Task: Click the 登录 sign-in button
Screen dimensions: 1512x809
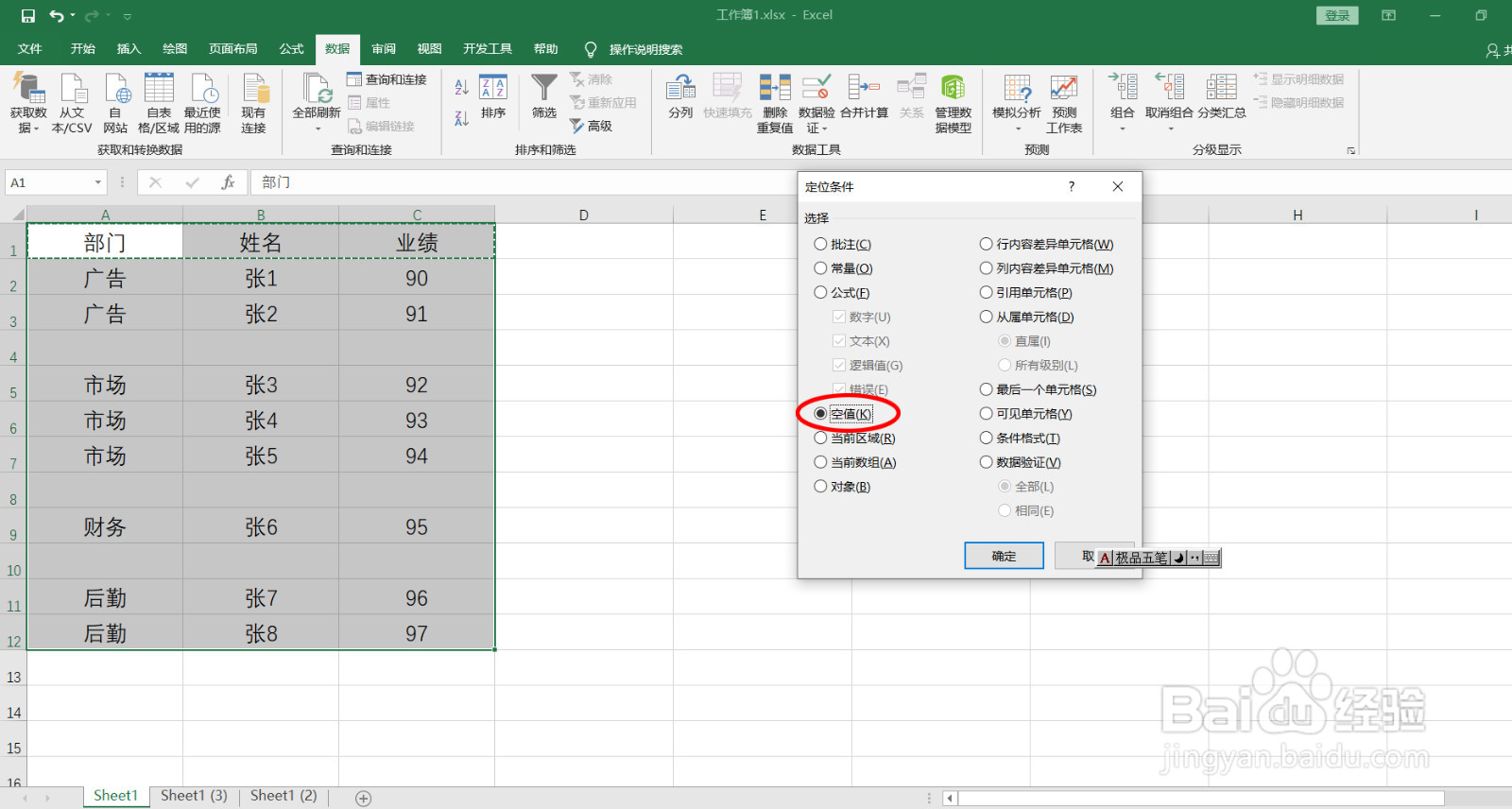Action: coord(1337,15)
